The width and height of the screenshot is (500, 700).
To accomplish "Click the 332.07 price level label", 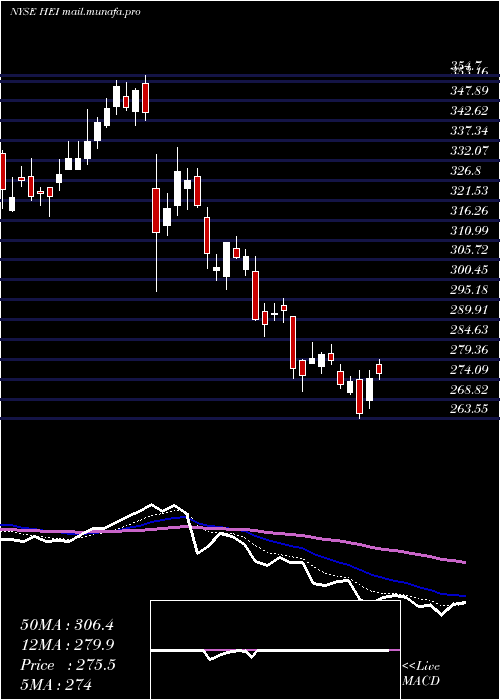I will pyautogui.click(x=469, y=151).
